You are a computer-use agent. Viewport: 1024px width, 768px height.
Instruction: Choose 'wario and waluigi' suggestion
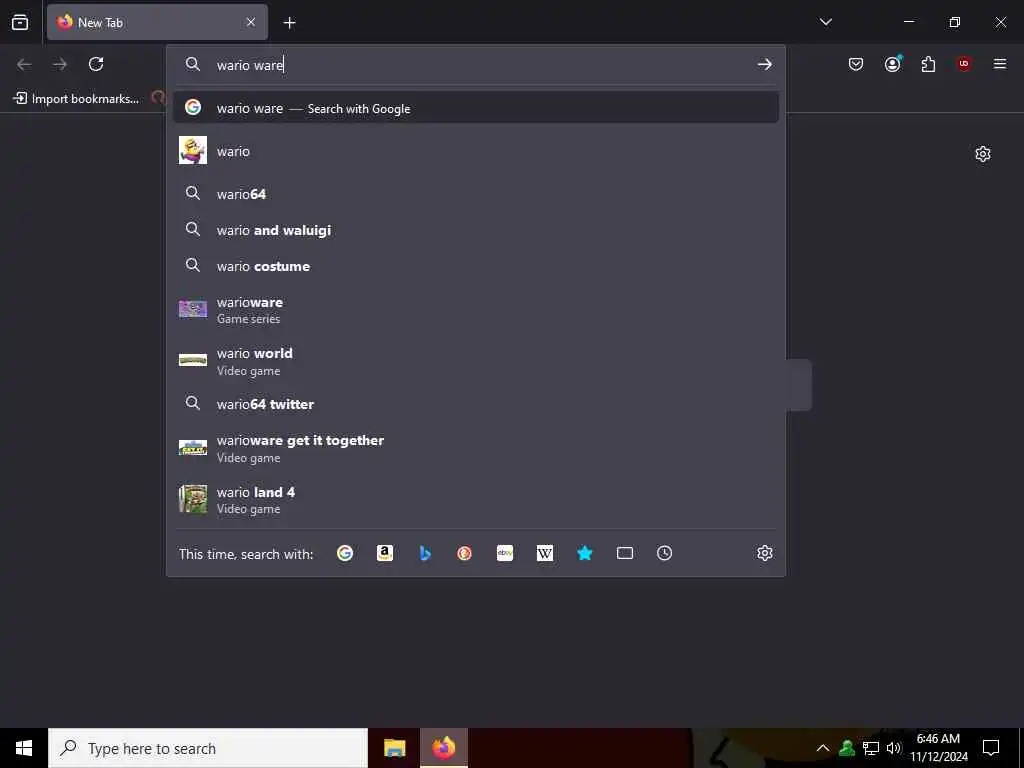point(475,230)
